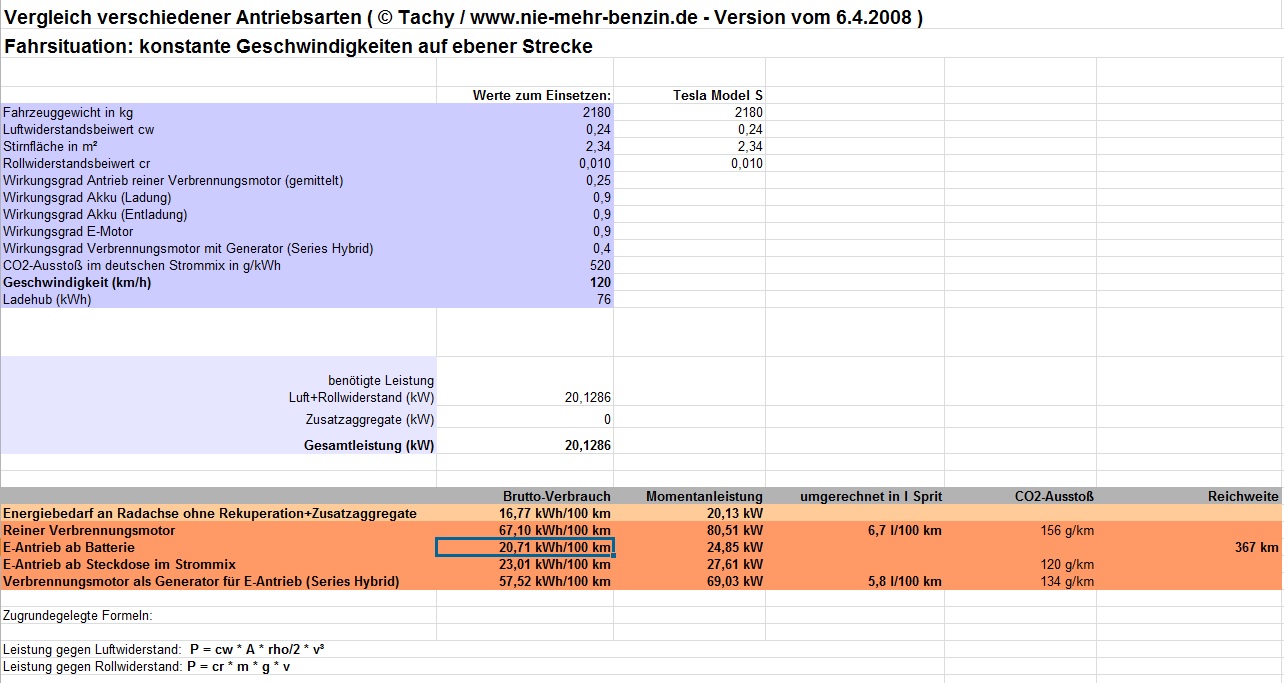Click the Reichweite result 367 km
This screenshot has height=683, width=1284.
[1255, 547]
